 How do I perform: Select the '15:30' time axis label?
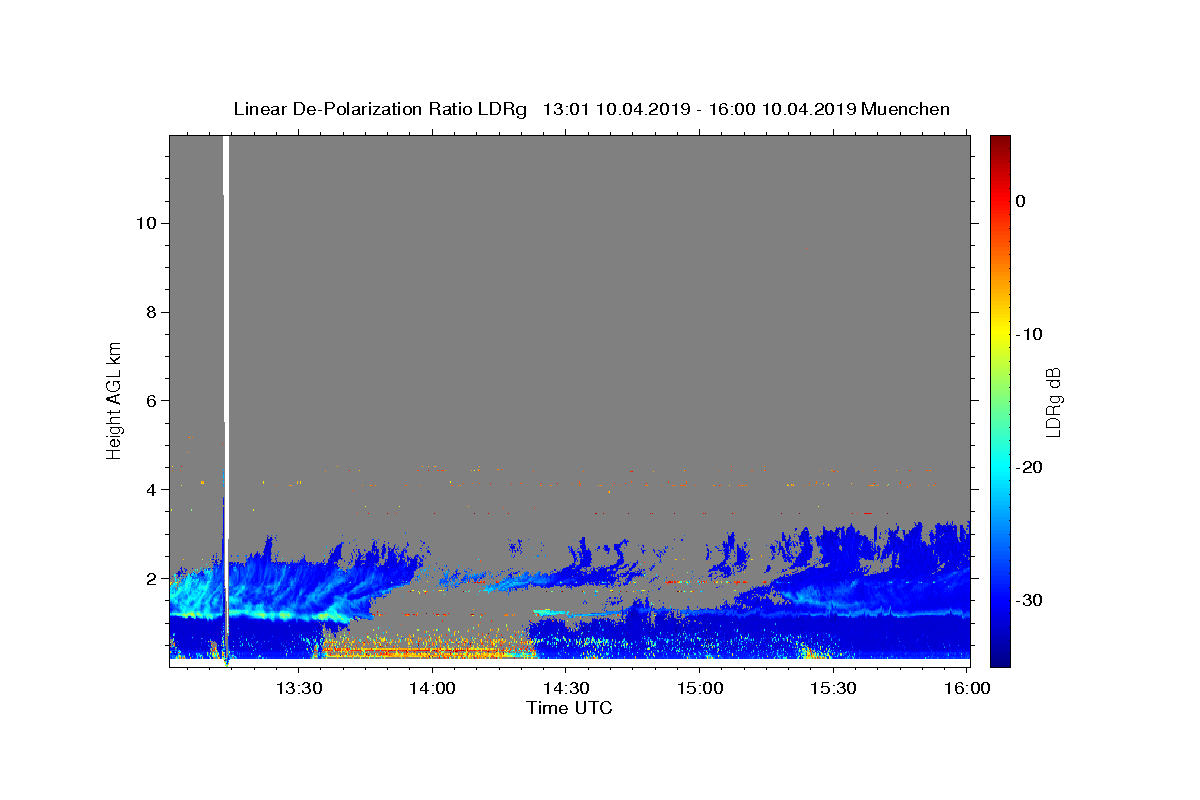tap(833, 688)
